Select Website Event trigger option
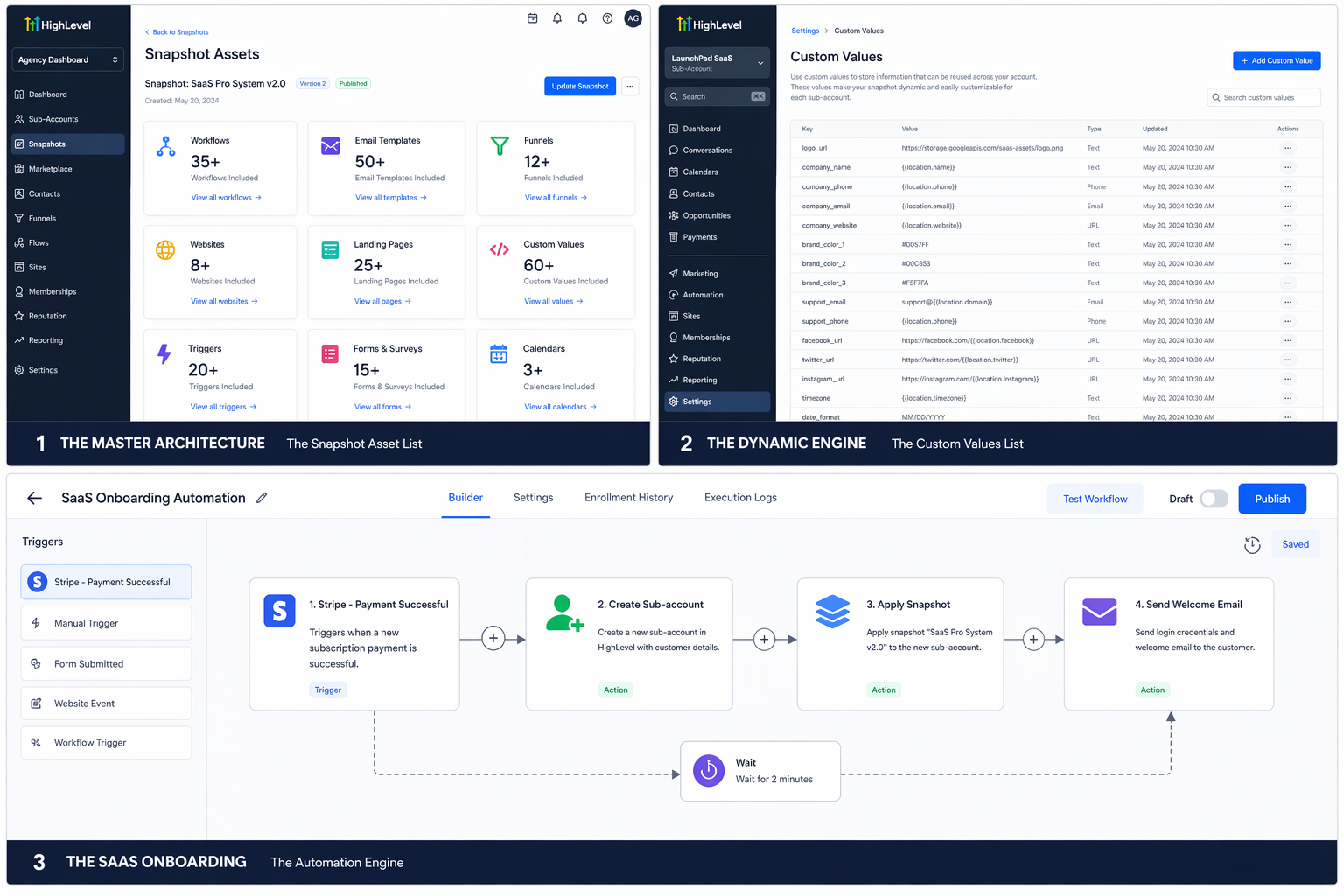The width and height of the screenshot is (1344, 896). (106, 703)
